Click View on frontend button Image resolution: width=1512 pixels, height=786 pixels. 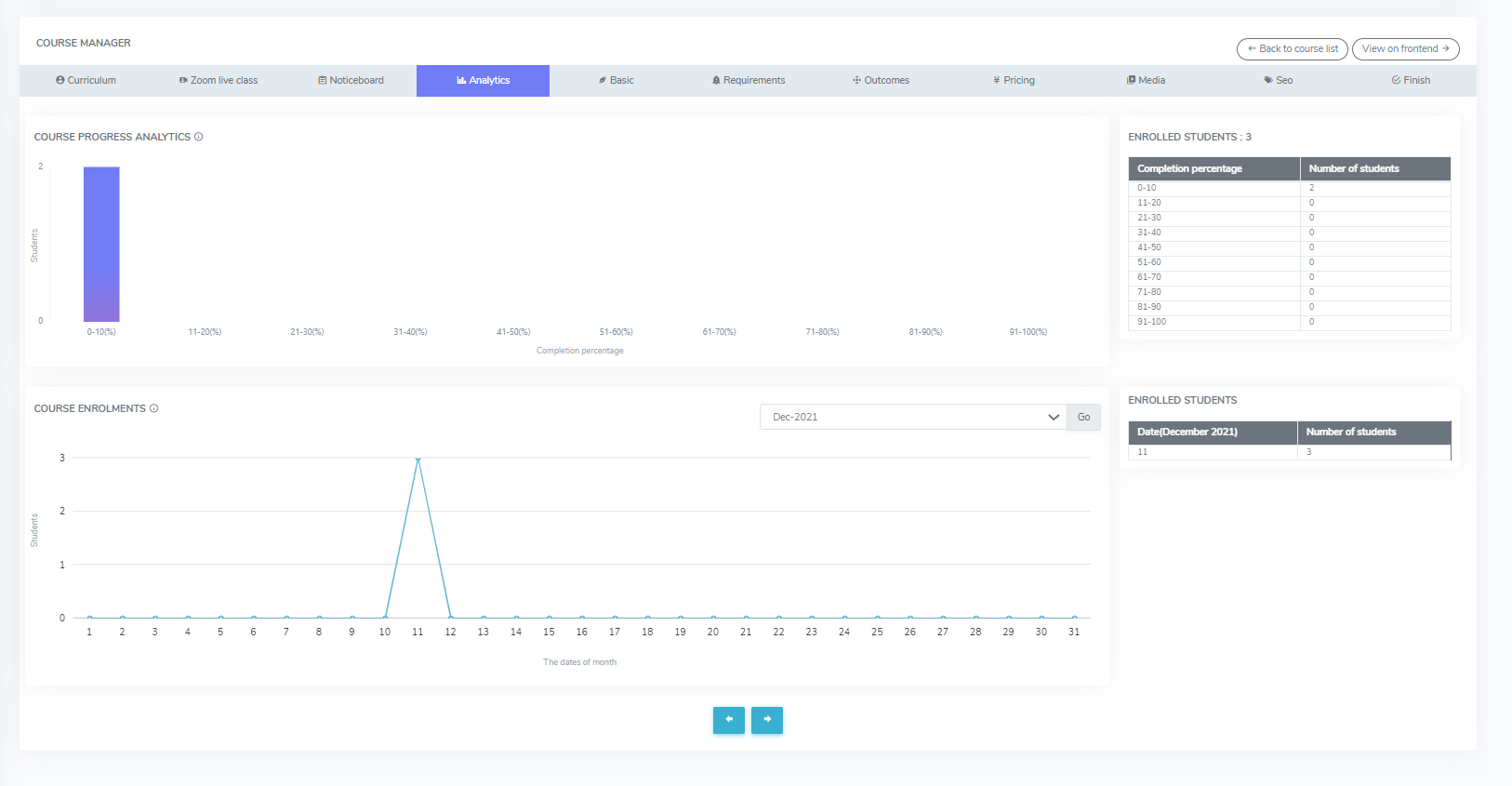1405,48
